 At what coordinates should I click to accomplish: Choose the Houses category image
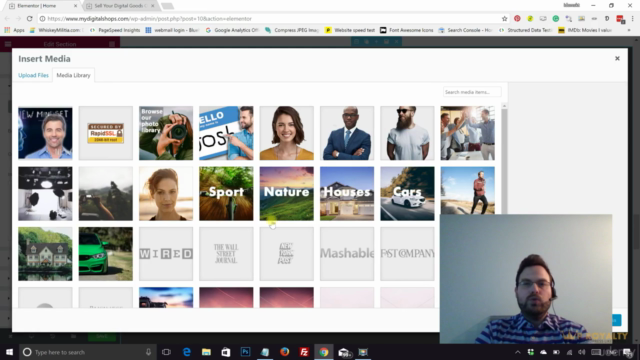point(347,193)
